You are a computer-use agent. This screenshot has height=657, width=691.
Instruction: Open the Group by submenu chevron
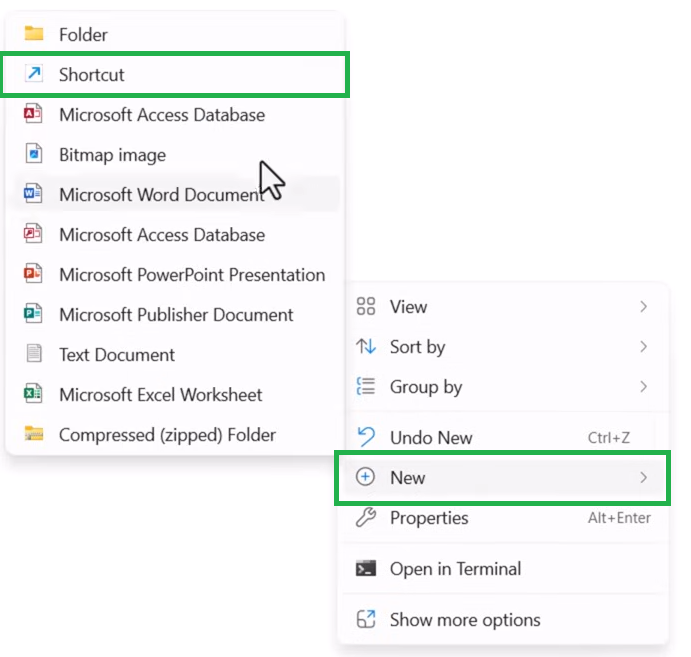click(644, 387)
